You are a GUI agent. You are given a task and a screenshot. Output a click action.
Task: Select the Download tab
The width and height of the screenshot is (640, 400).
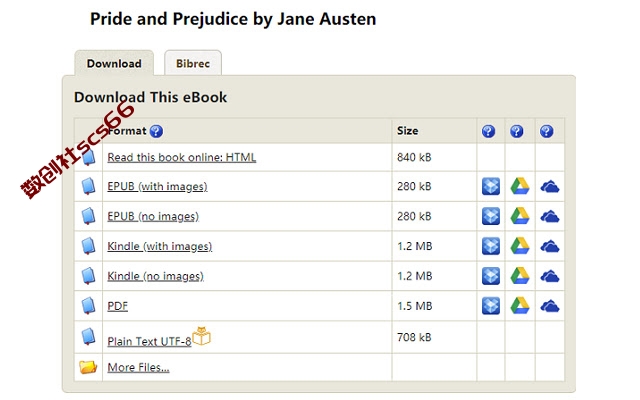[x=114, y=64]
